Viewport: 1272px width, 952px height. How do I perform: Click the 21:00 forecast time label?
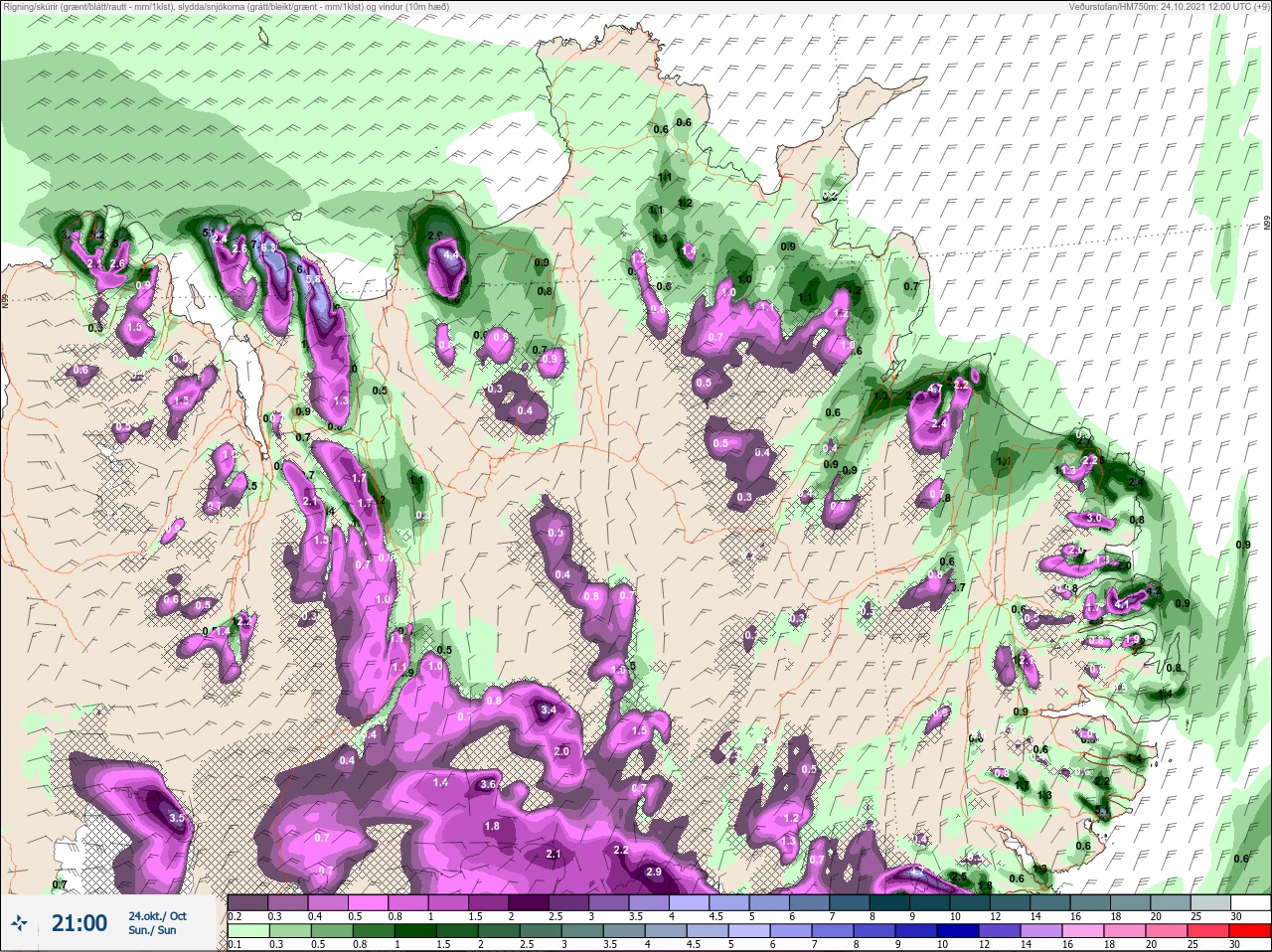[x=79, y=923]
